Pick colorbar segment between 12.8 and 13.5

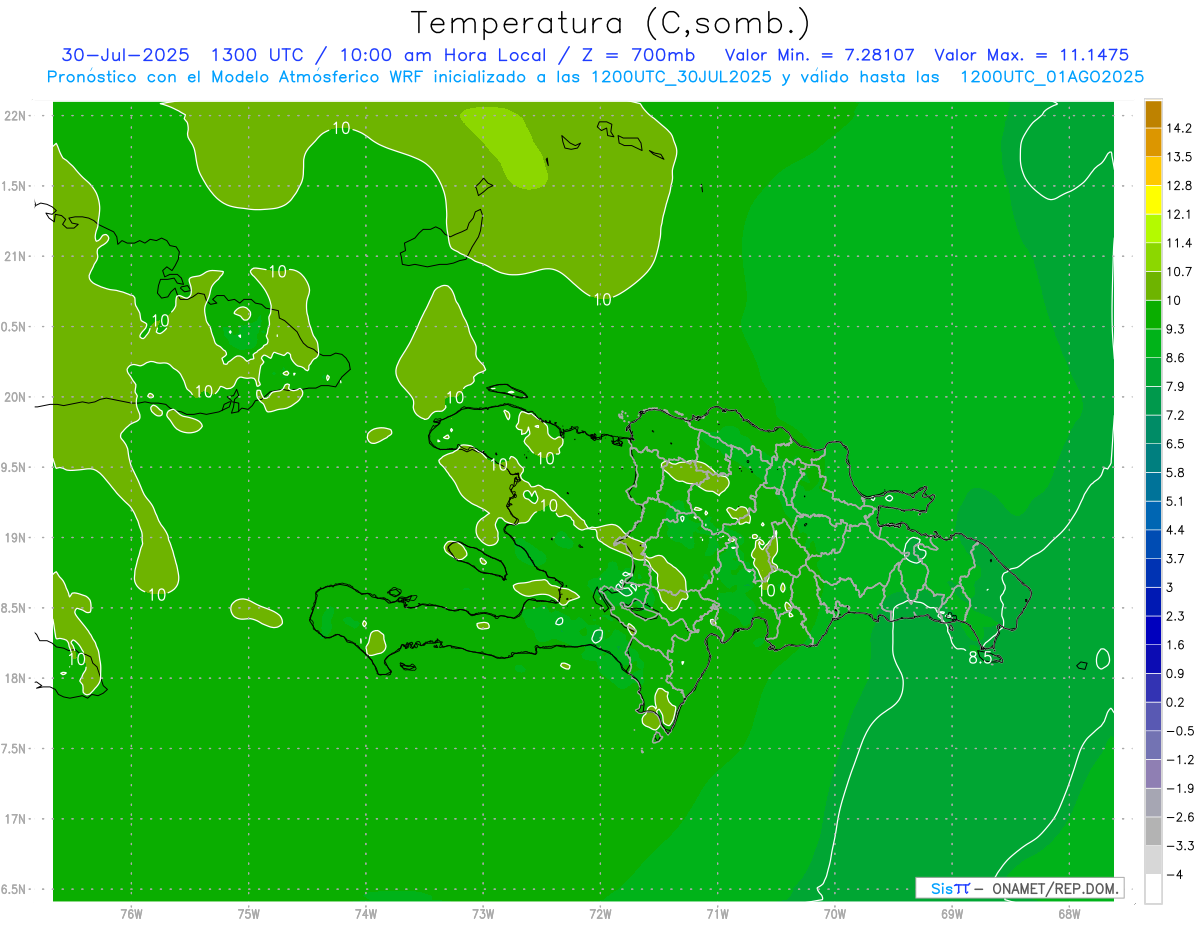click(1153, 171)
